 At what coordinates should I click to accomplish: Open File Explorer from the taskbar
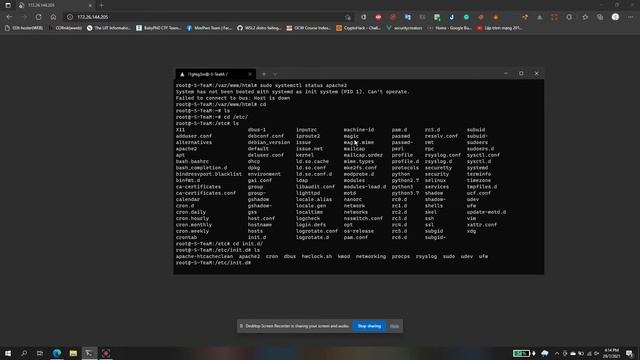[x=73, y=353]
